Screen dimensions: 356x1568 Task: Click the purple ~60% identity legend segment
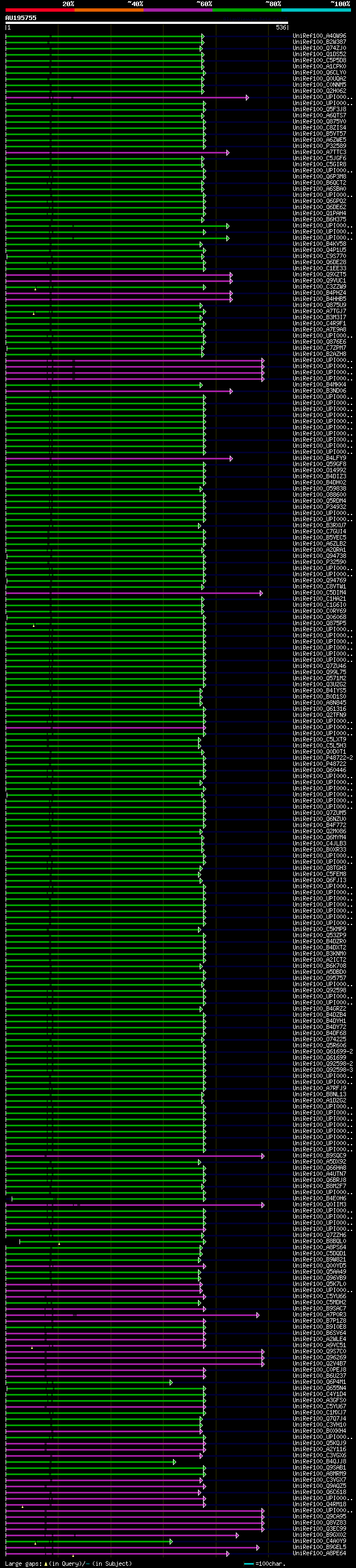[x=179, y=11]
